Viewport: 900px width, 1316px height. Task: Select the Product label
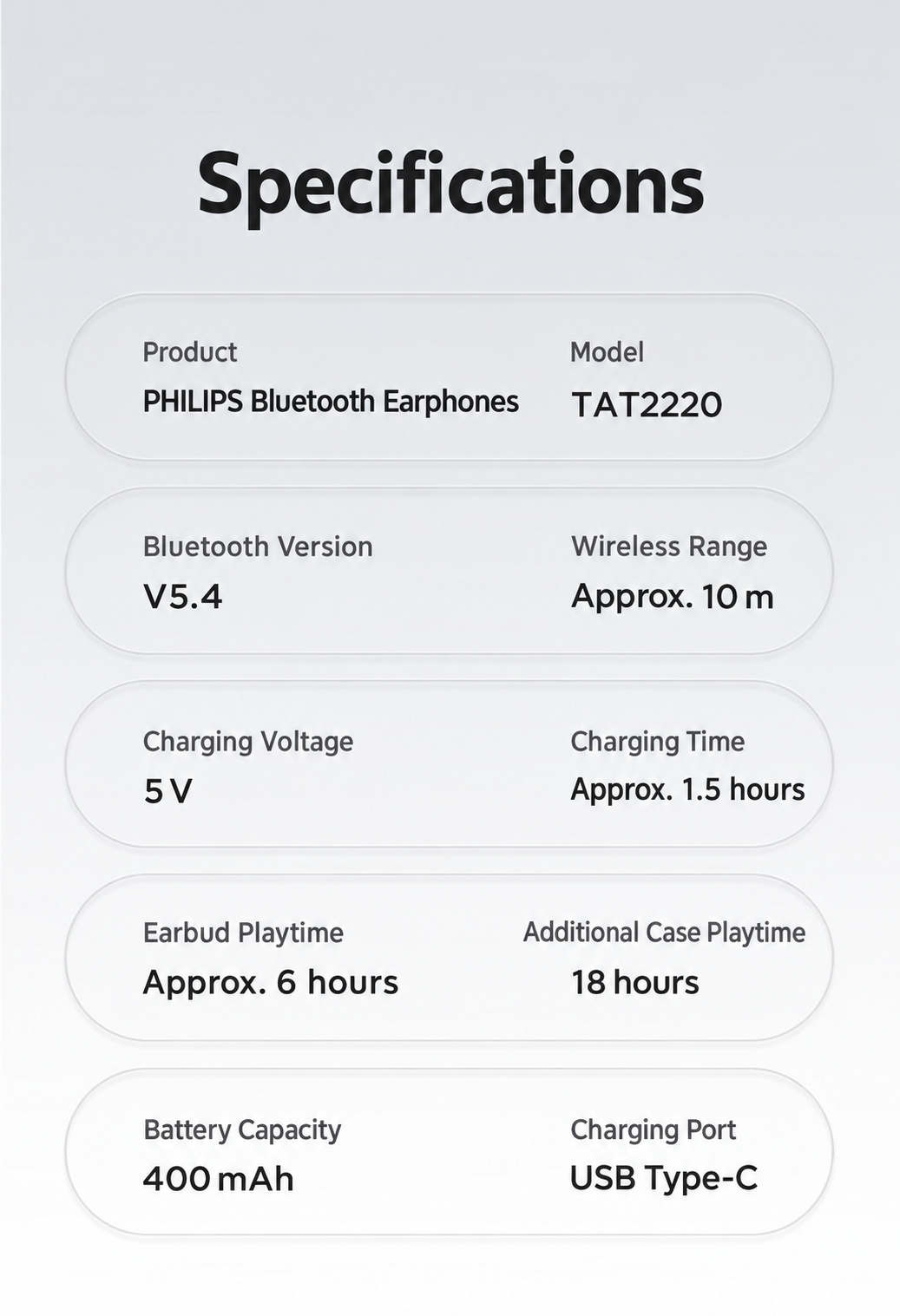[x=190, y=352]
